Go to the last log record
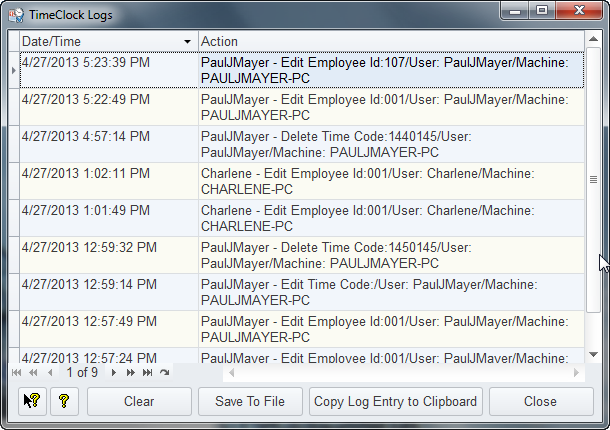This screenshot has height=430, width=610. pos(147,372)
